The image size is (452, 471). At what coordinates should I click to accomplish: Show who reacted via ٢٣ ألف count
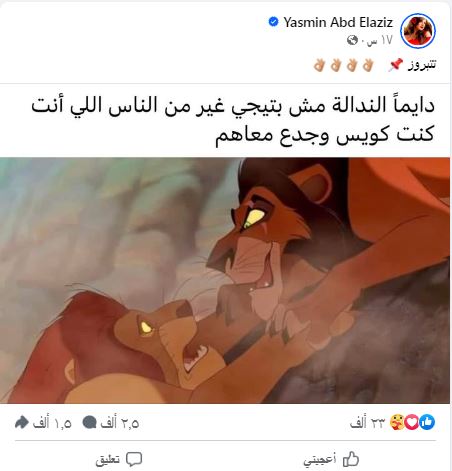[367, 423]
